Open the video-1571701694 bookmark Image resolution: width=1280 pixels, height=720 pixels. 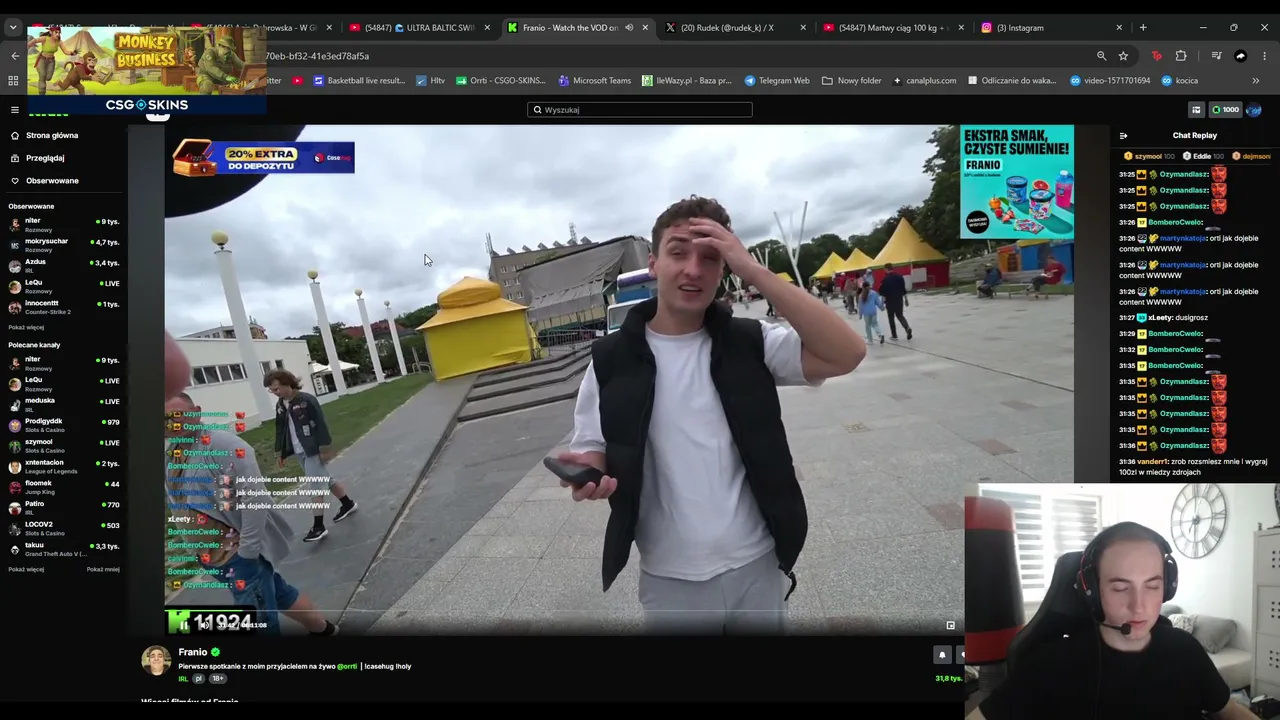[1110, 81]
